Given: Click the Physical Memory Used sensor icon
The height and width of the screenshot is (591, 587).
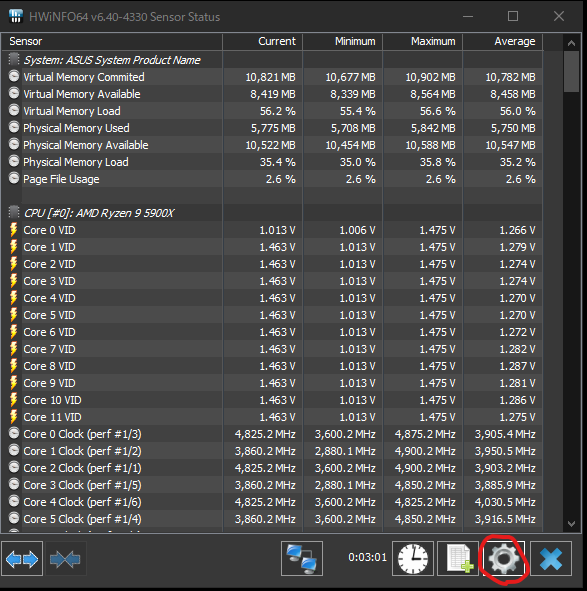Looking at the screenshot, I should click(x=14, y=127).
